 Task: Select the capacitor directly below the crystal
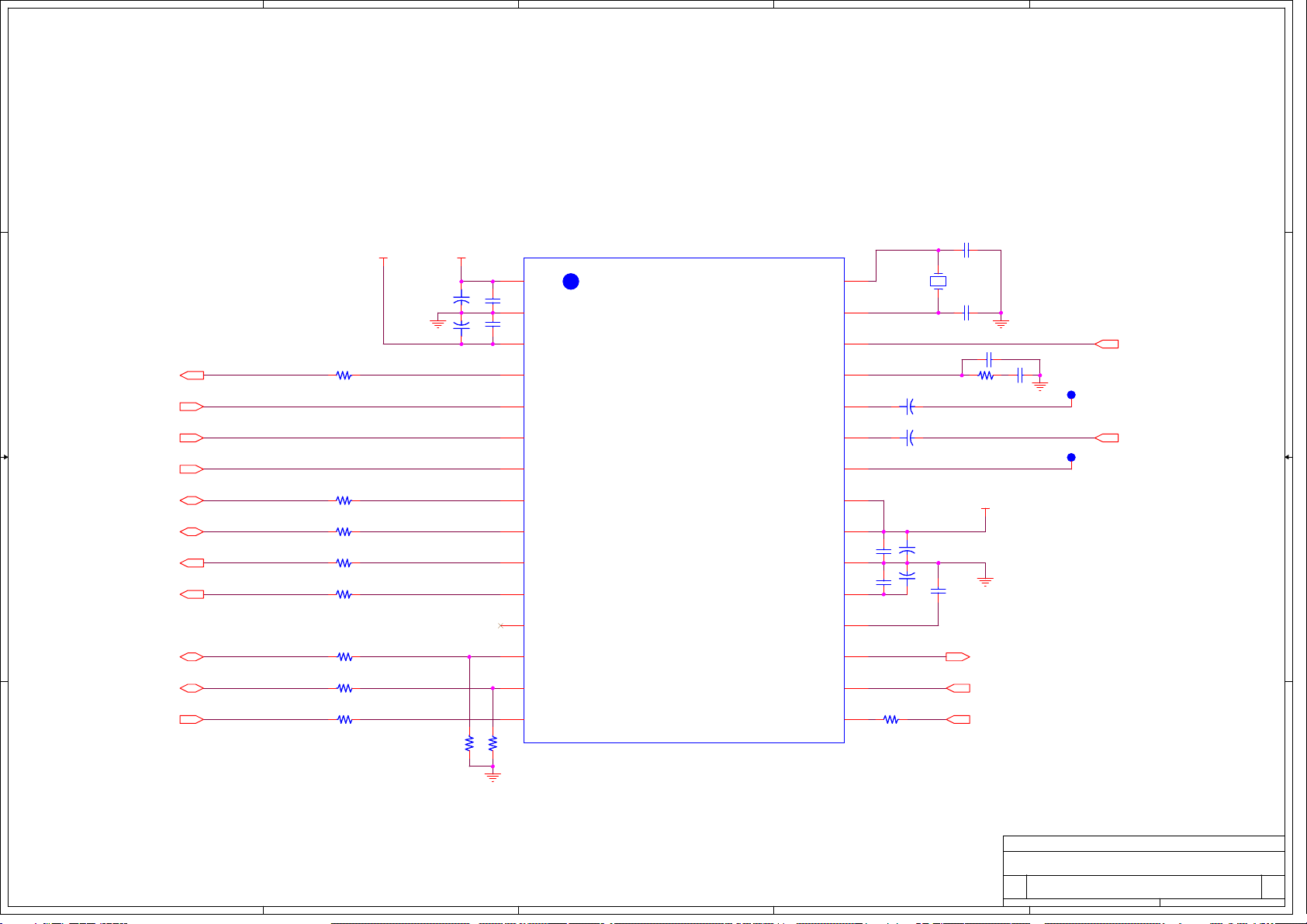[x=966, y=313]
